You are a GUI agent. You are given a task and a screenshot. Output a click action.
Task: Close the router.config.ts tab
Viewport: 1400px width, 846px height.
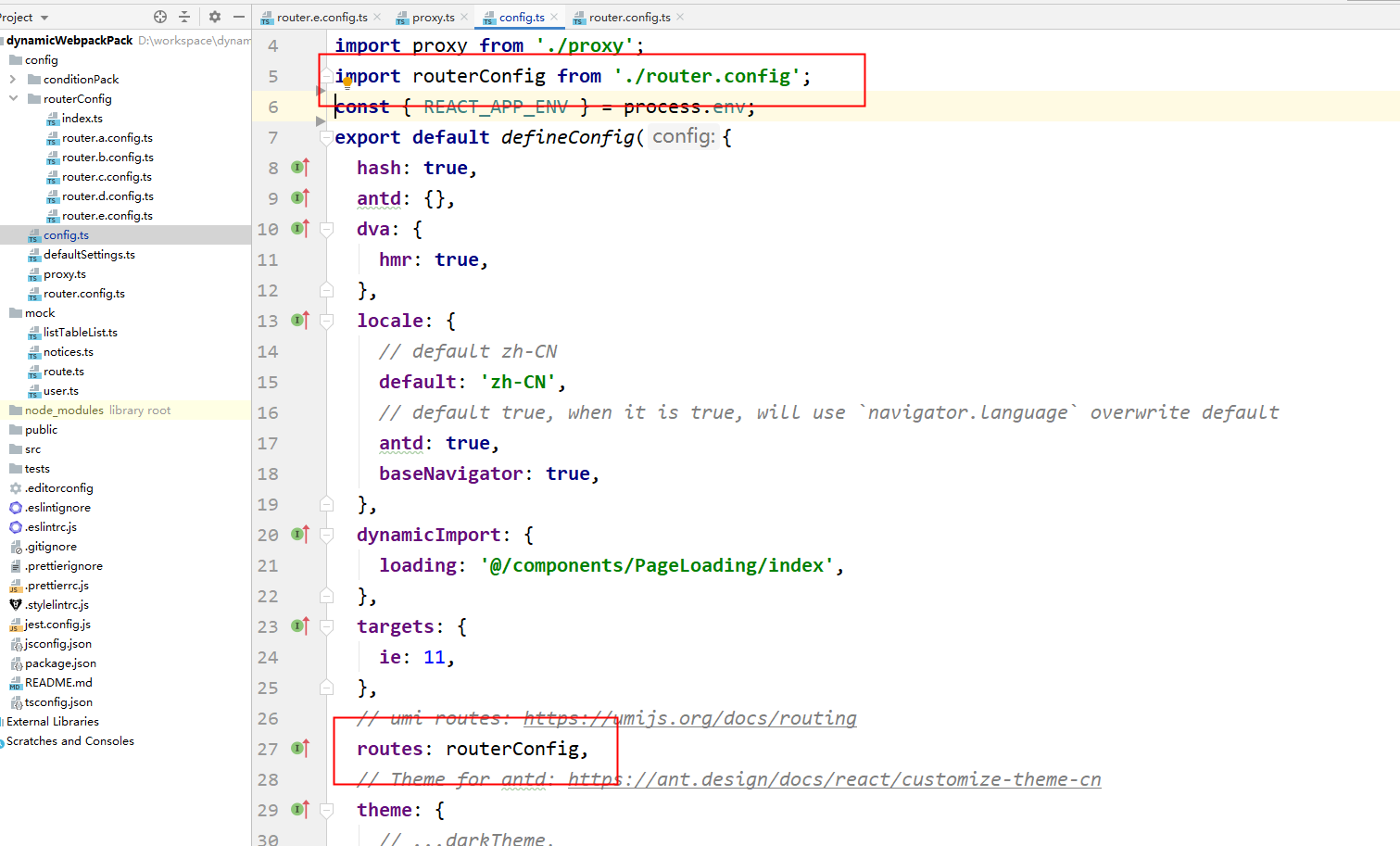tap(680, 18)
